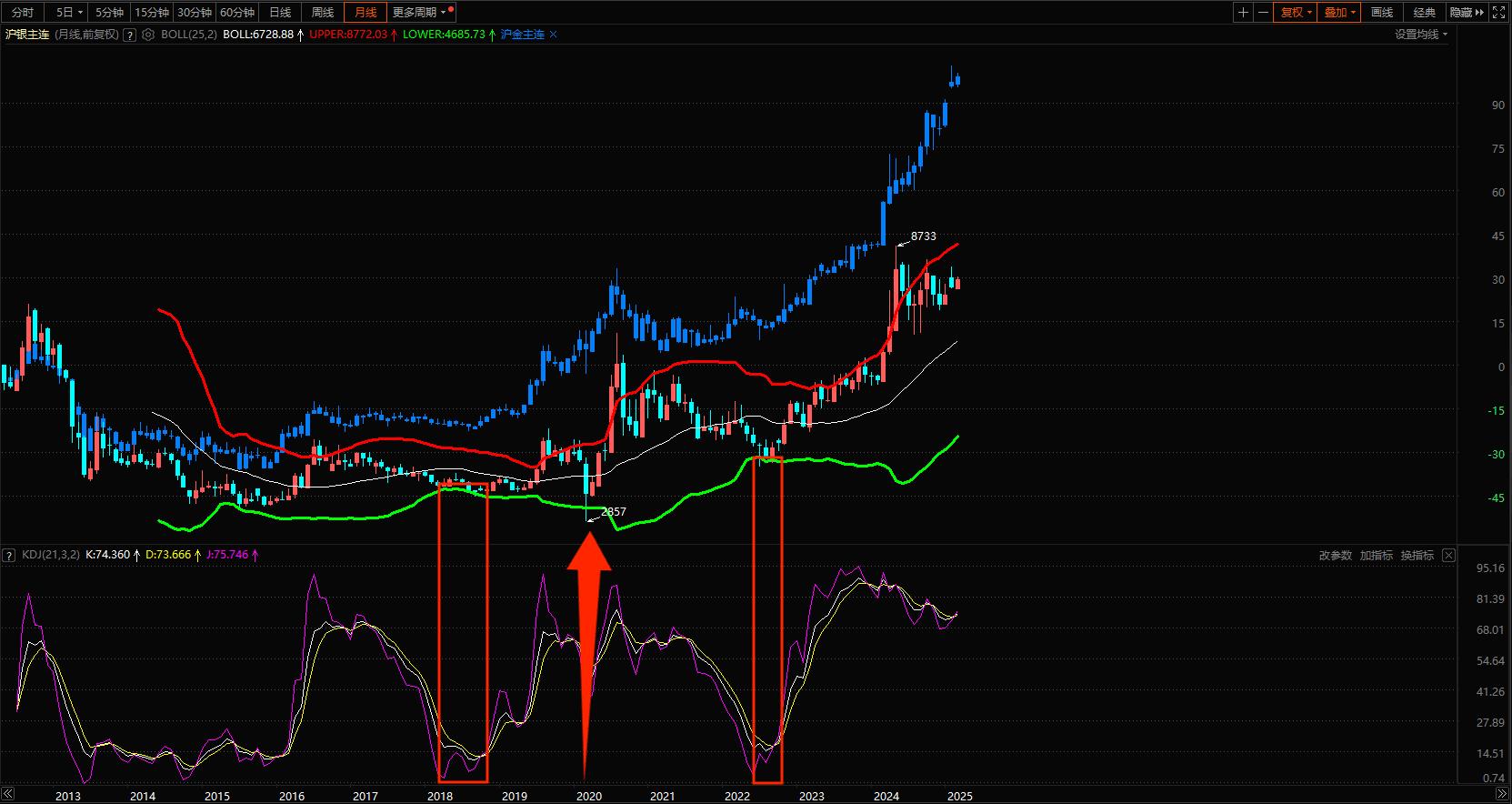This screenshot has height=804, width=1512.
Task: Enter fullscreen with the expand icon
Action: click(1499, 12)
